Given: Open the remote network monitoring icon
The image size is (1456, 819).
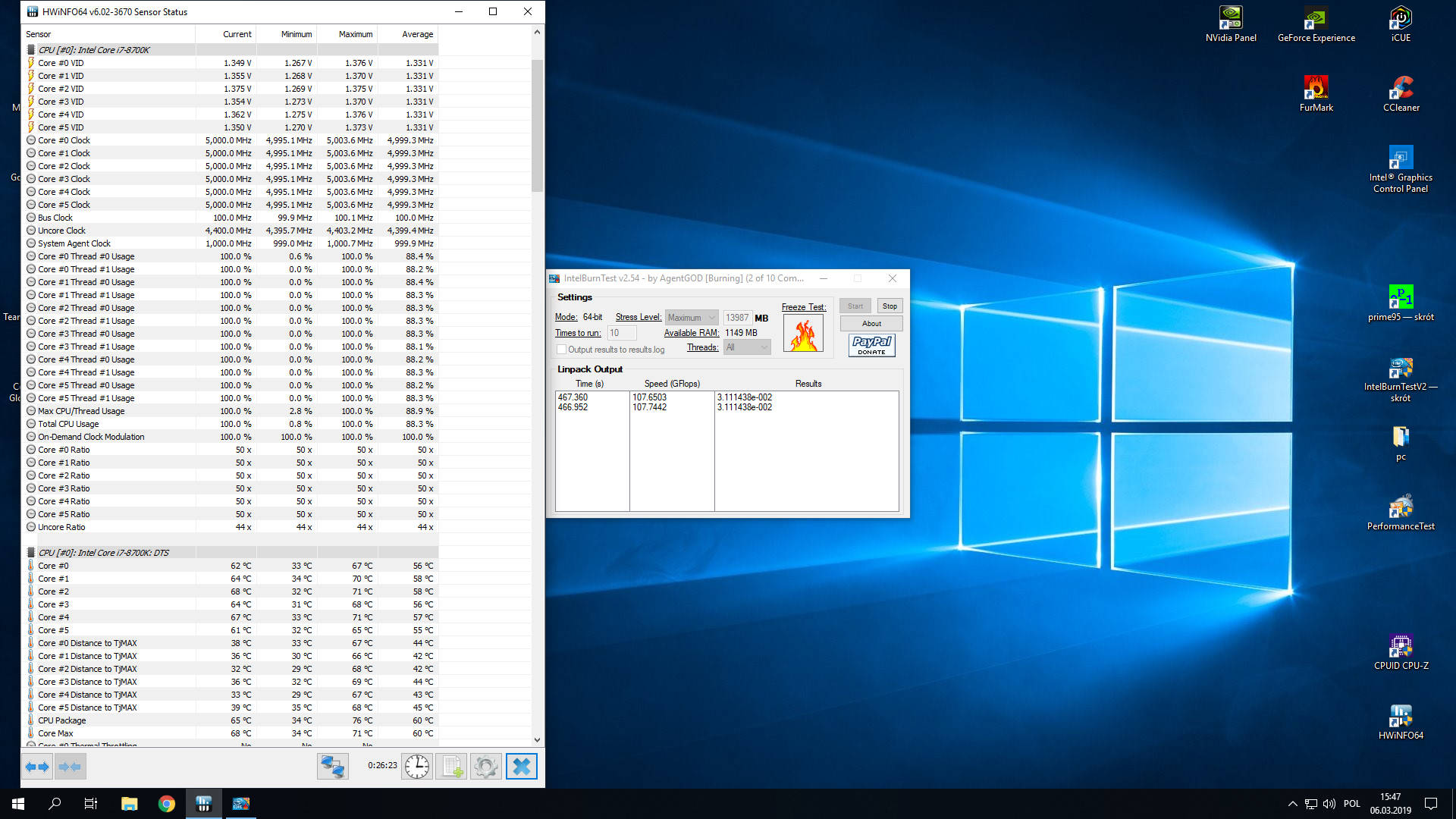Looking at the screenshot, I should point(332,767).
